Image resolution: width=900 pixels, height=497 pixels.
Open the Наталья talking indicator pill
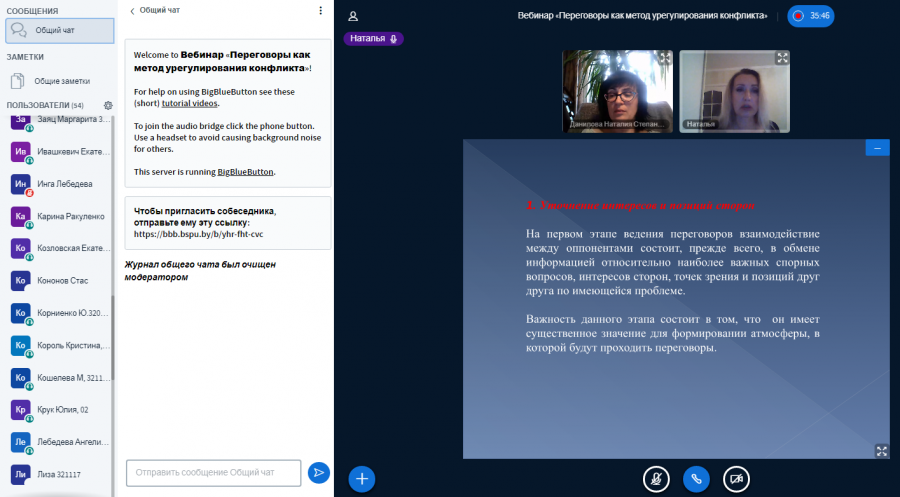coord(374,38)
